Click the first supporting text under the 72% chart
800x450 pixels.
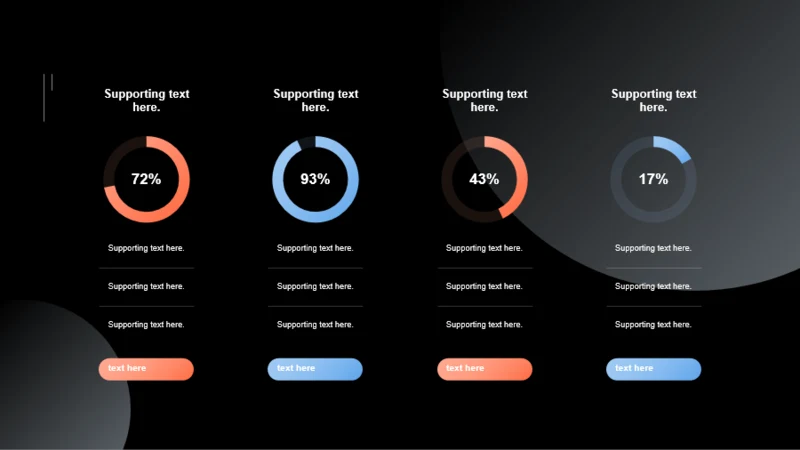click(x=146, y=248)
